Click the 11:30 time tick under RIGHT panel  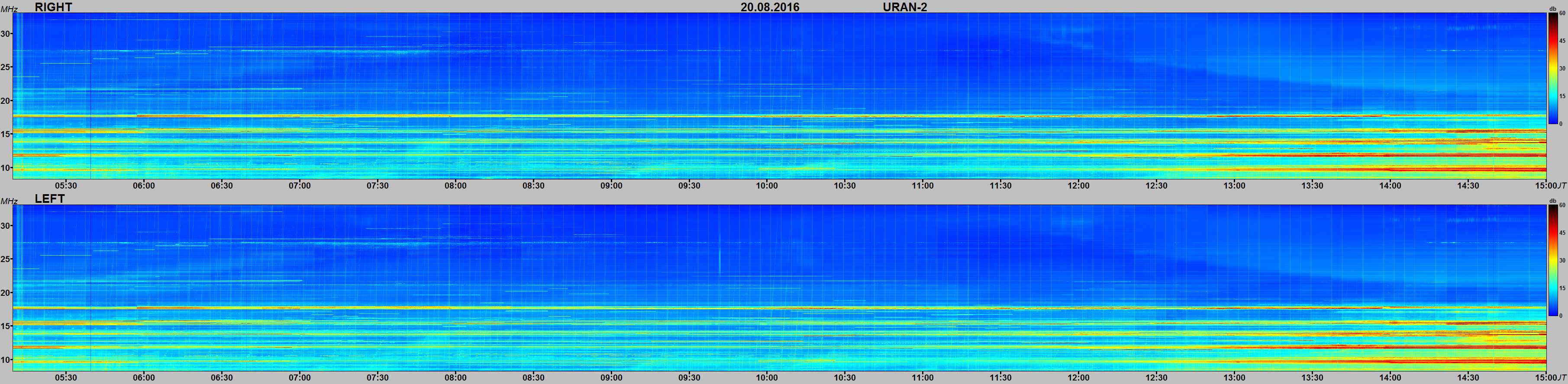pyautogui.click(x=1001, y=186)
